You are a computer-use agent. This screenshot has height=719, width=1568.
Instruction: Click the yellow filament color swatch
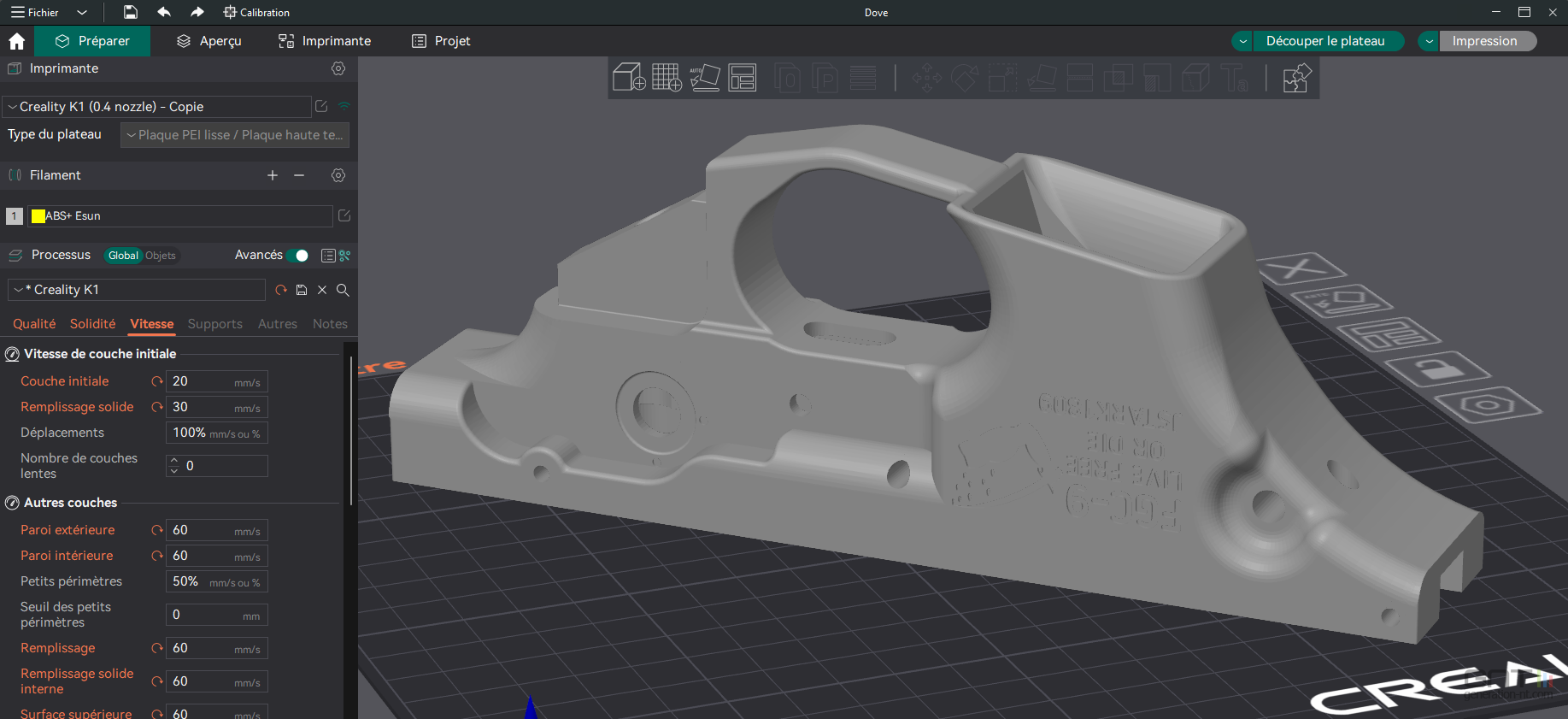(38, 216)
